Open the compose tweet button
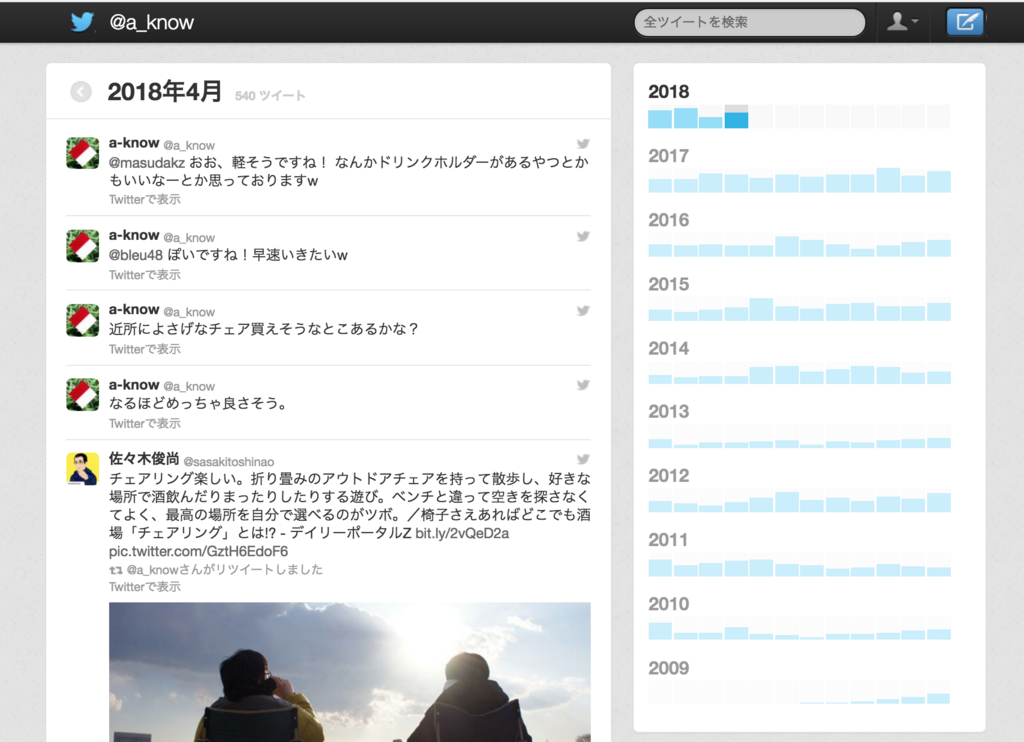The width and height of the screenshot is (1024, 742). point(965,22)
